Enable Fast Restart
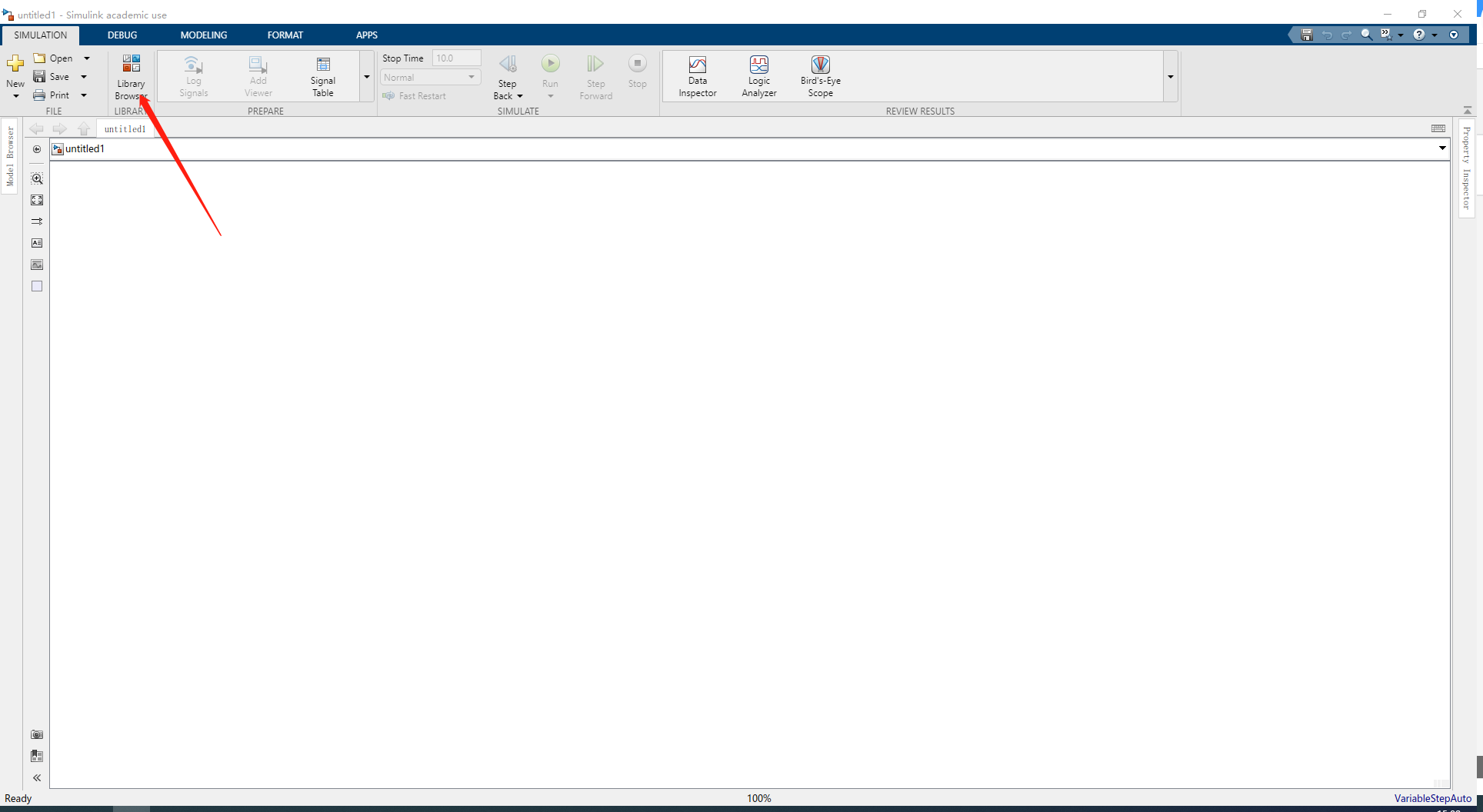This screenshot has width=1483, height=812. [x=415, y=95]
